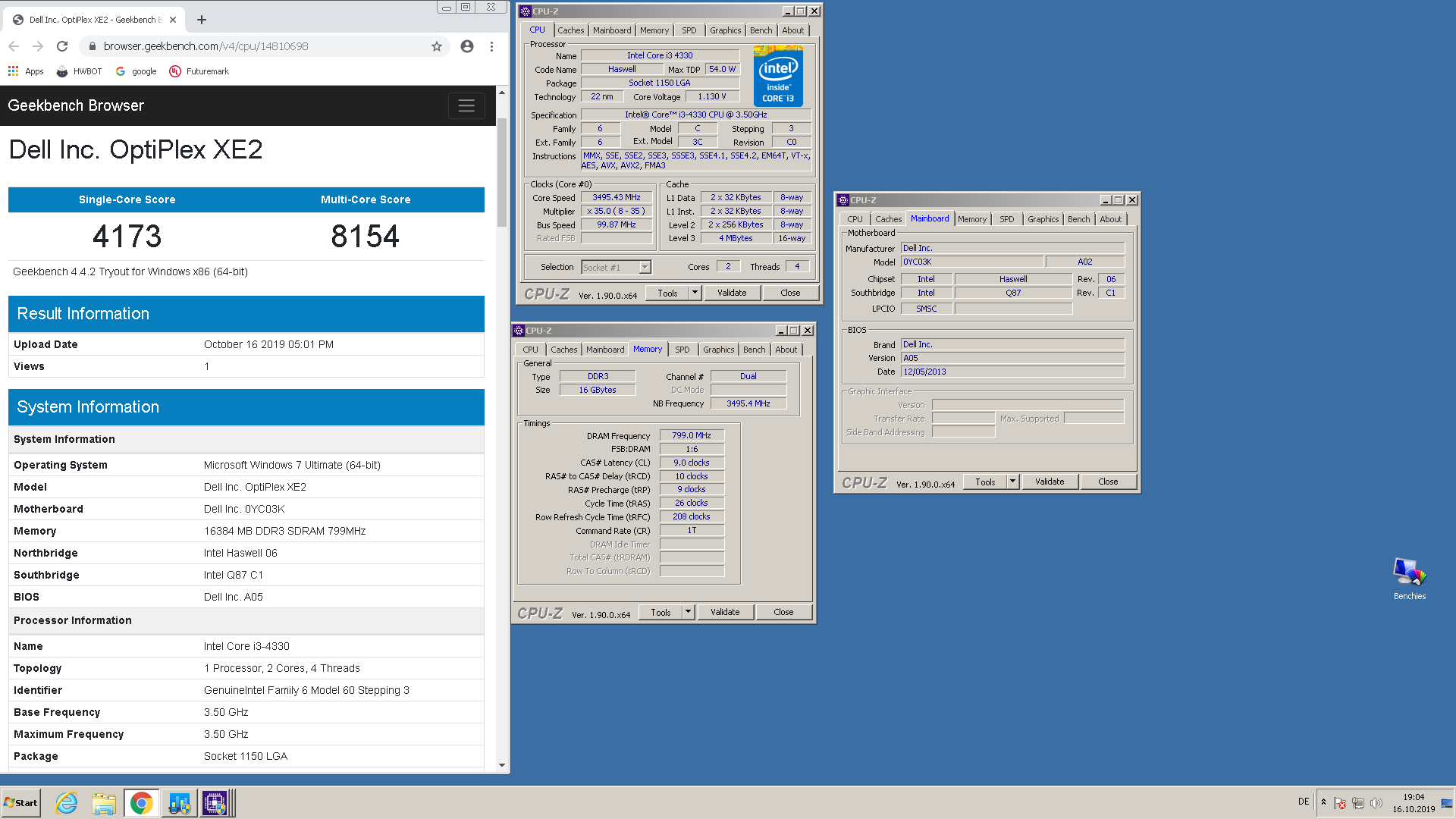Click the browser forward arrow
The height and width of the screenshot is (819, 1456).
[x=38, y=46]
